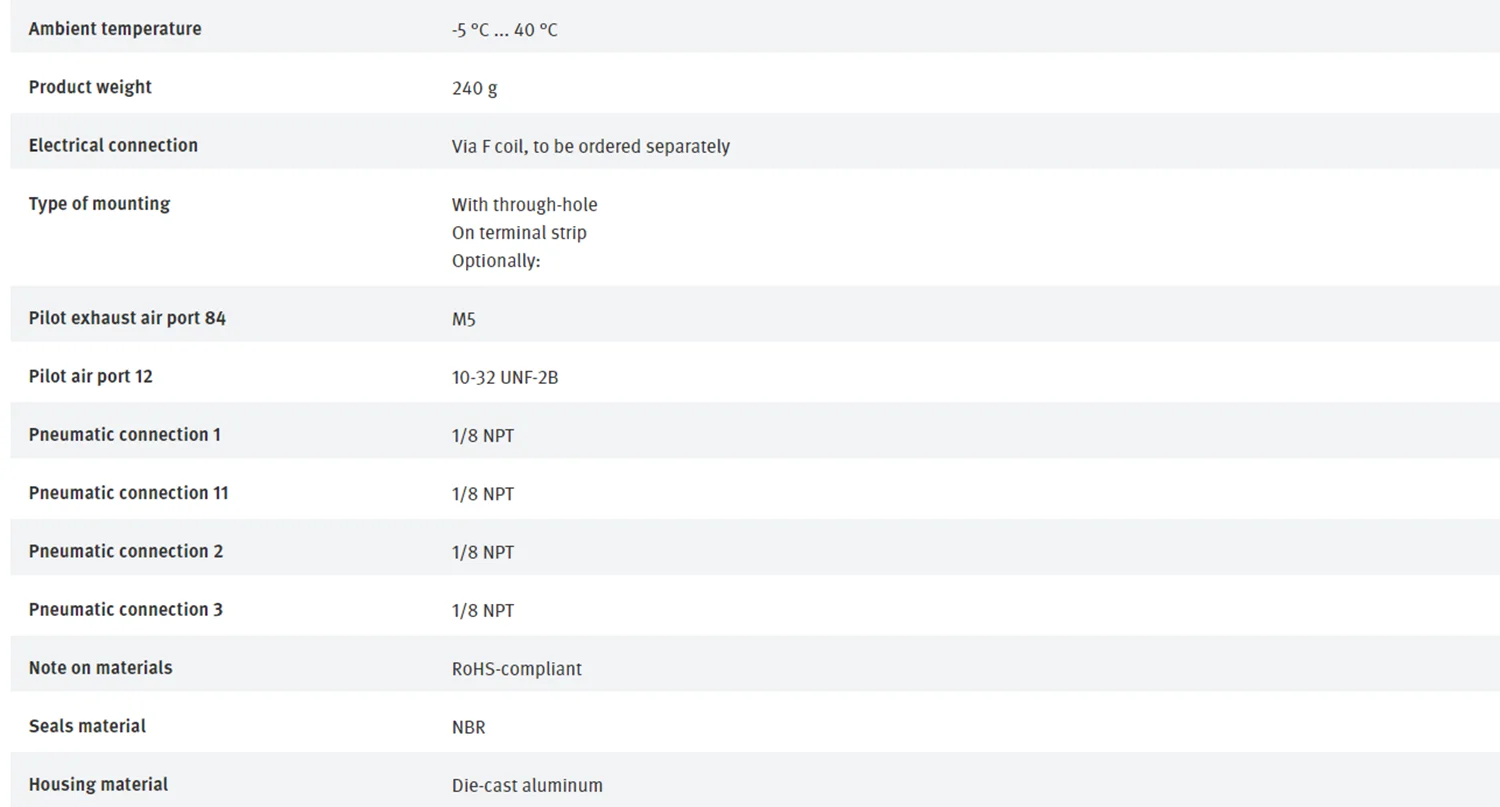Select the -5 °C ... 40 °C value
The height and width of the screenshot is (807, 1500).
pos(504,30)
